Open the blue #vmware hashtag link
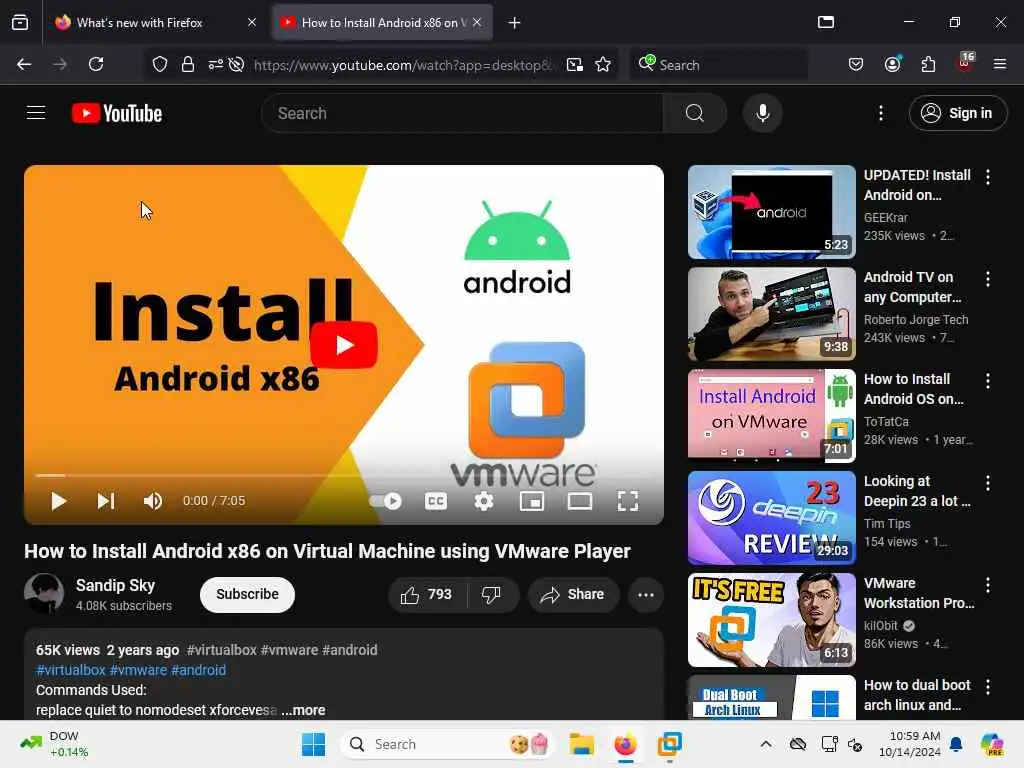1024x768 pixels. [138, 670]
